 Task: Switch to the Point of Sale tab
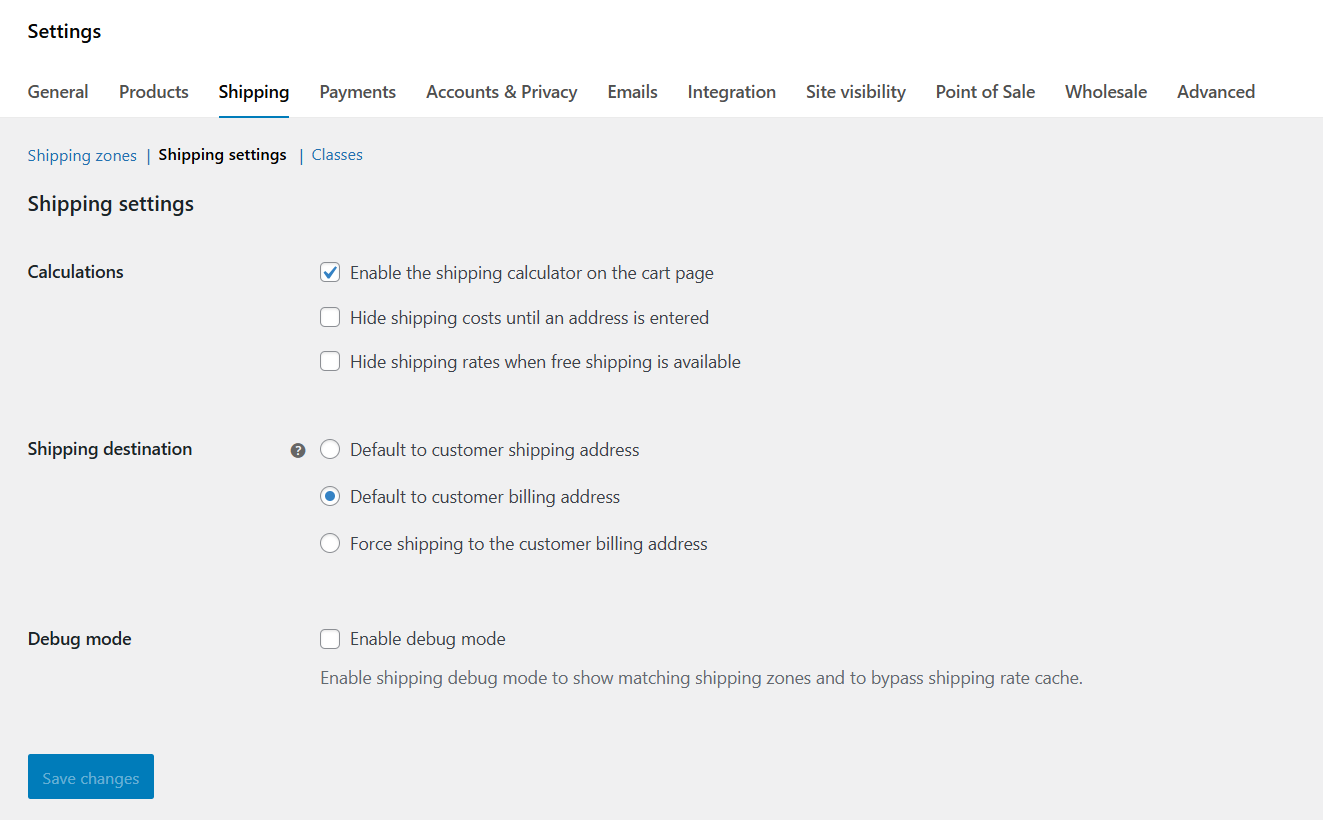(984, 91)
